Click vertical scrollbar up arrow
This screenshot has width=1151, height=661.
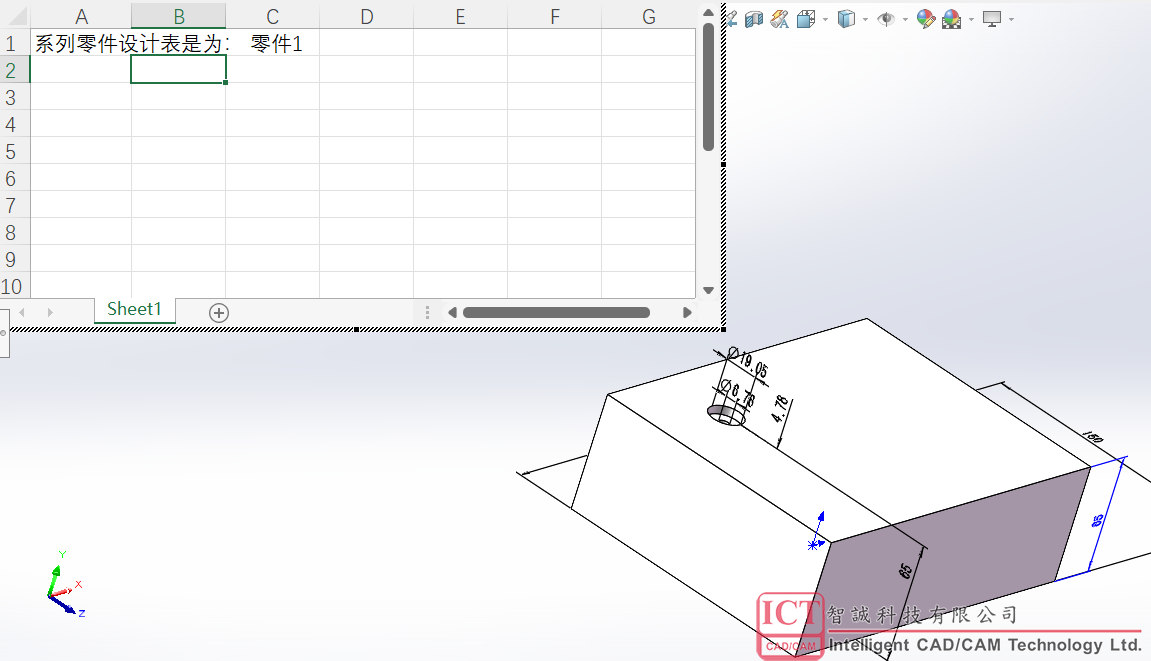pyautogui.click(x=708, y=12)
